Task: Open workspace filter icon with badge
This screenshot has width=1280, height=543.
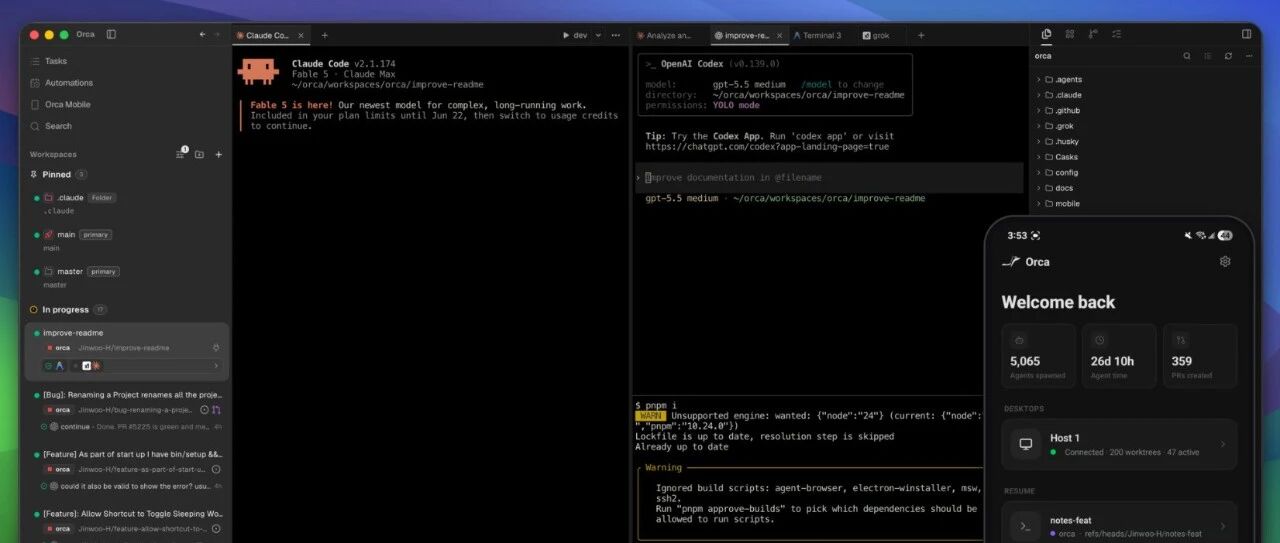Action: [181, 154]
